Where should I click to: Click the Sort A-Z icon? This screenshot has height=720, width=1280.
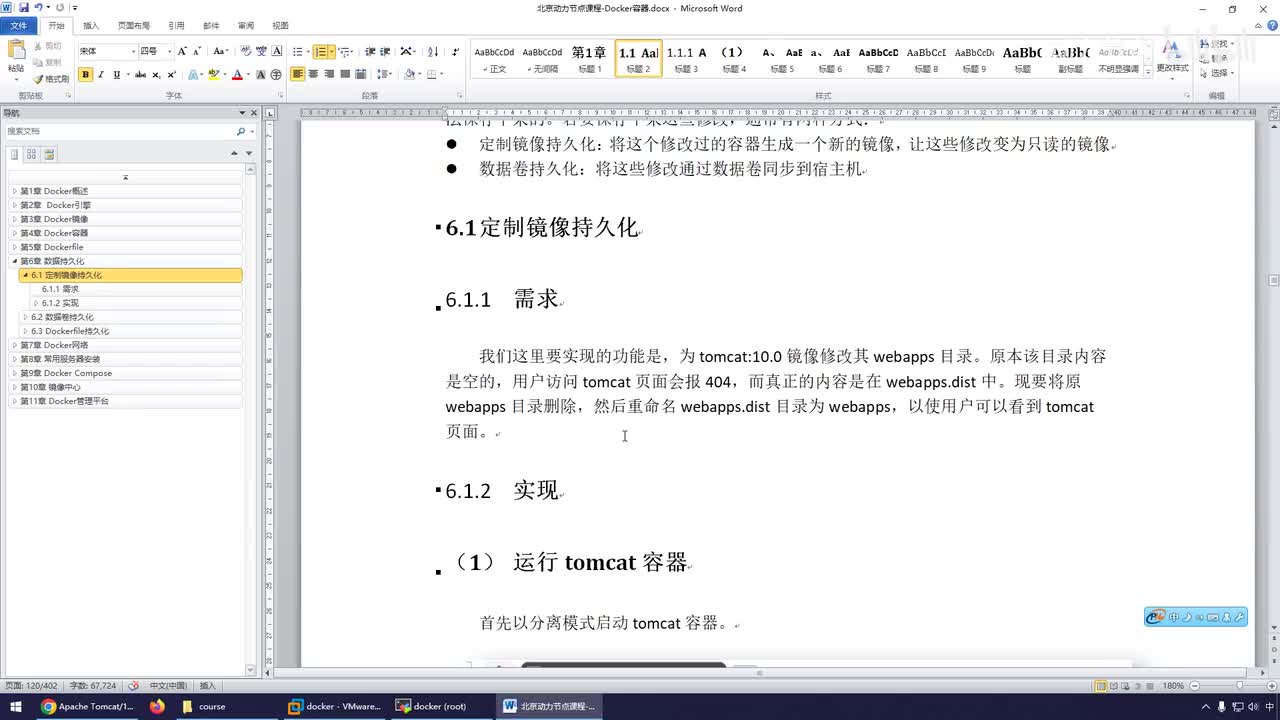pos(433,51)
